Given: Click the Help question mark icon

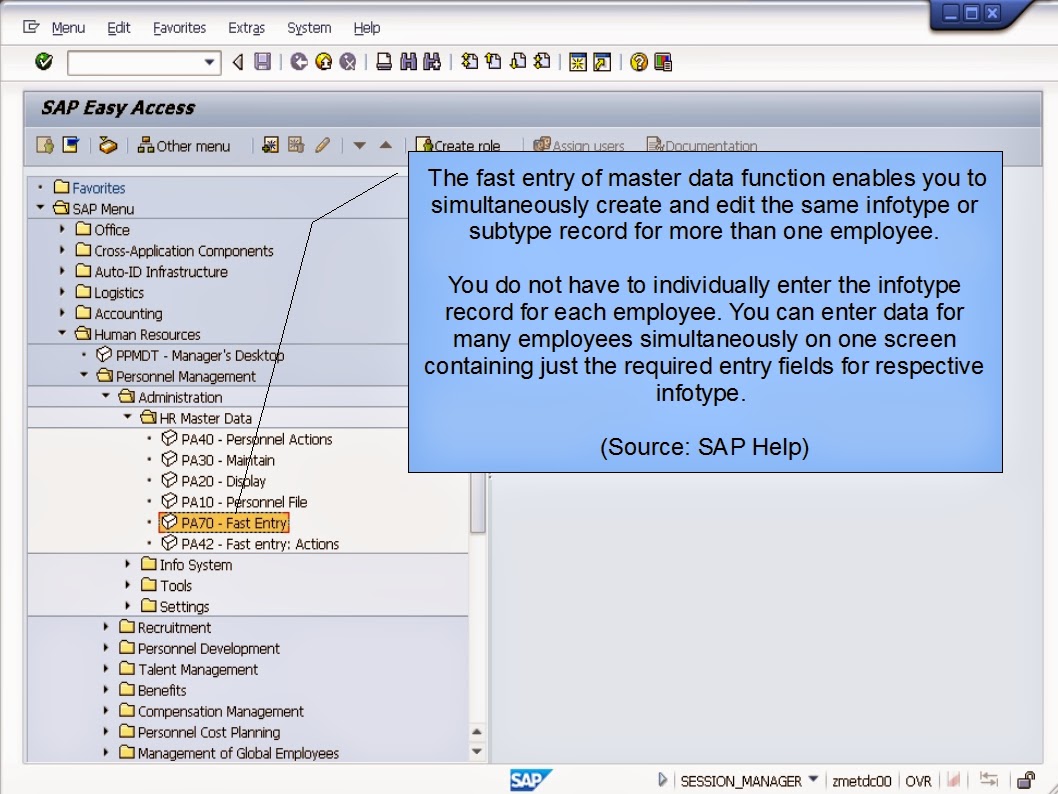Looking at the screenshot, I should click(x=638, y=62).
